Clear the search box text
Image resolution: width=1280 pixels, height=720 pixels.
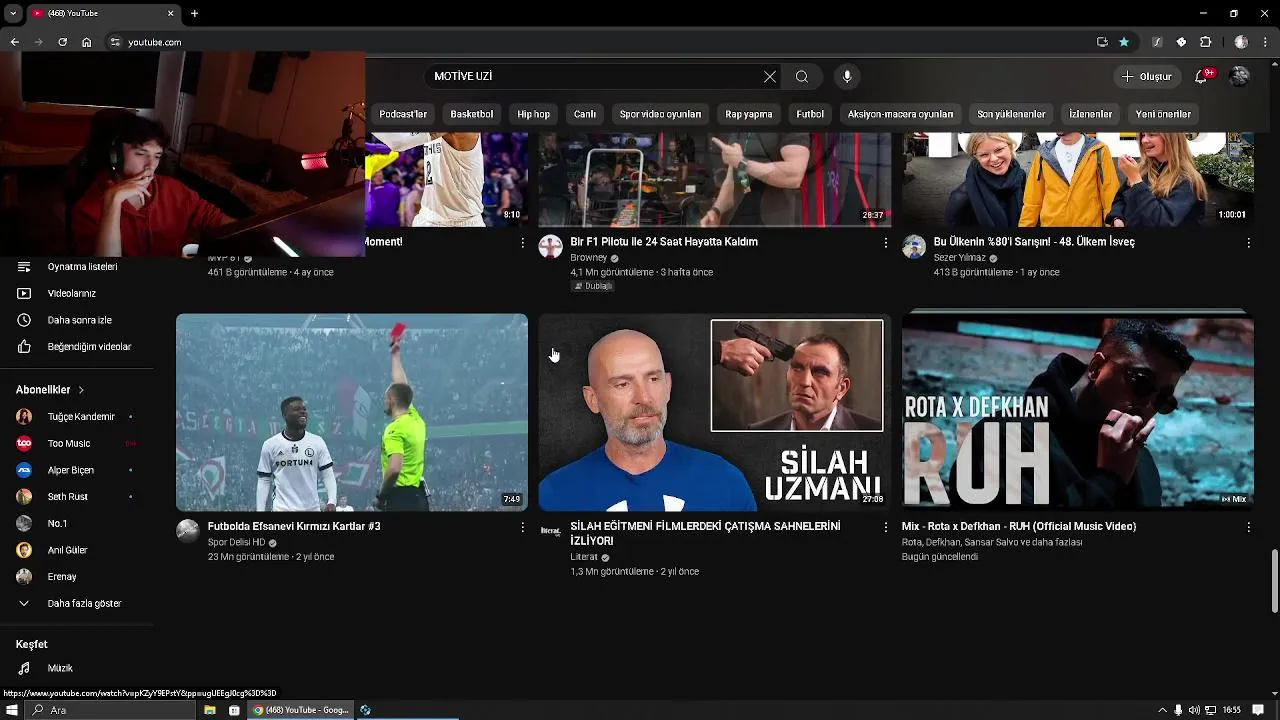(x=770, y=76)
